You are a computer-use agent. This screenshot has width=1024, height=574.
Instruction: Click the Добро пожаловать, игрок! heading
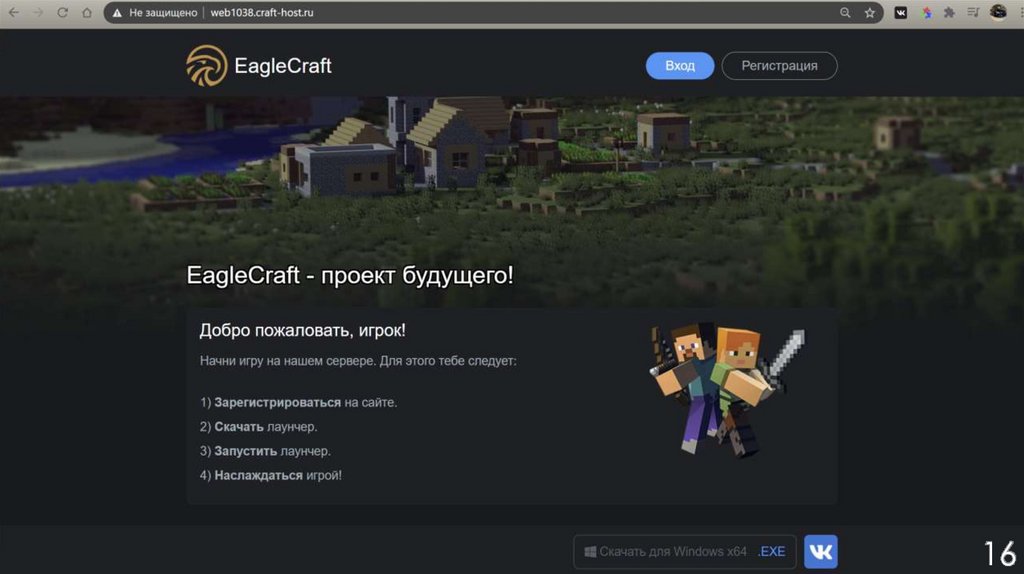tap(302, 330)
